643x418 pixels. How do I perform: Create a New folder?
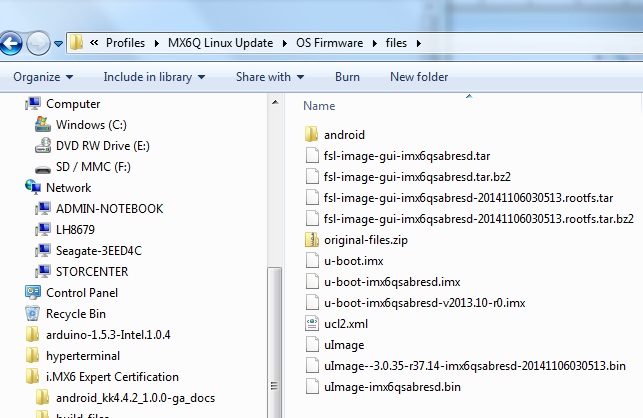pyautogui.click(x=419, y=77)
